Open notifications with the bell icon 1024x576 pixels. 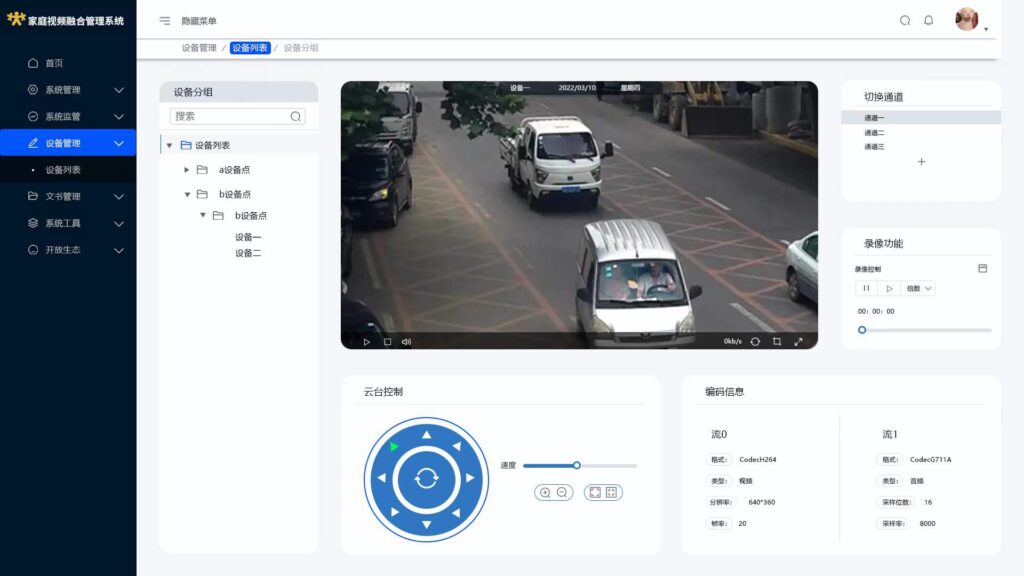click(x=928, y=20)
